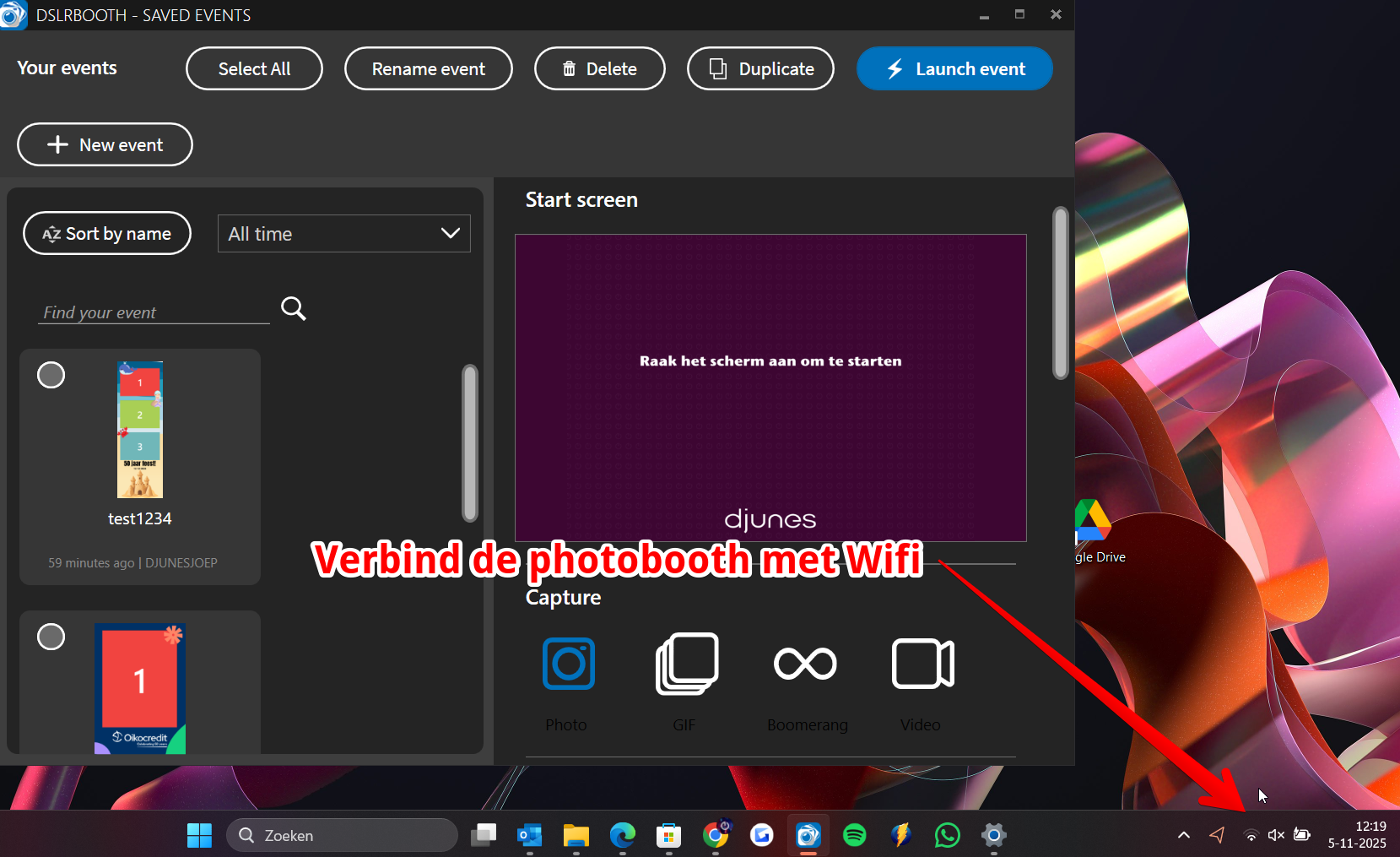Screen dimensions: 1400x857
Task: Click the Rename event button
Action: (428, 69)
